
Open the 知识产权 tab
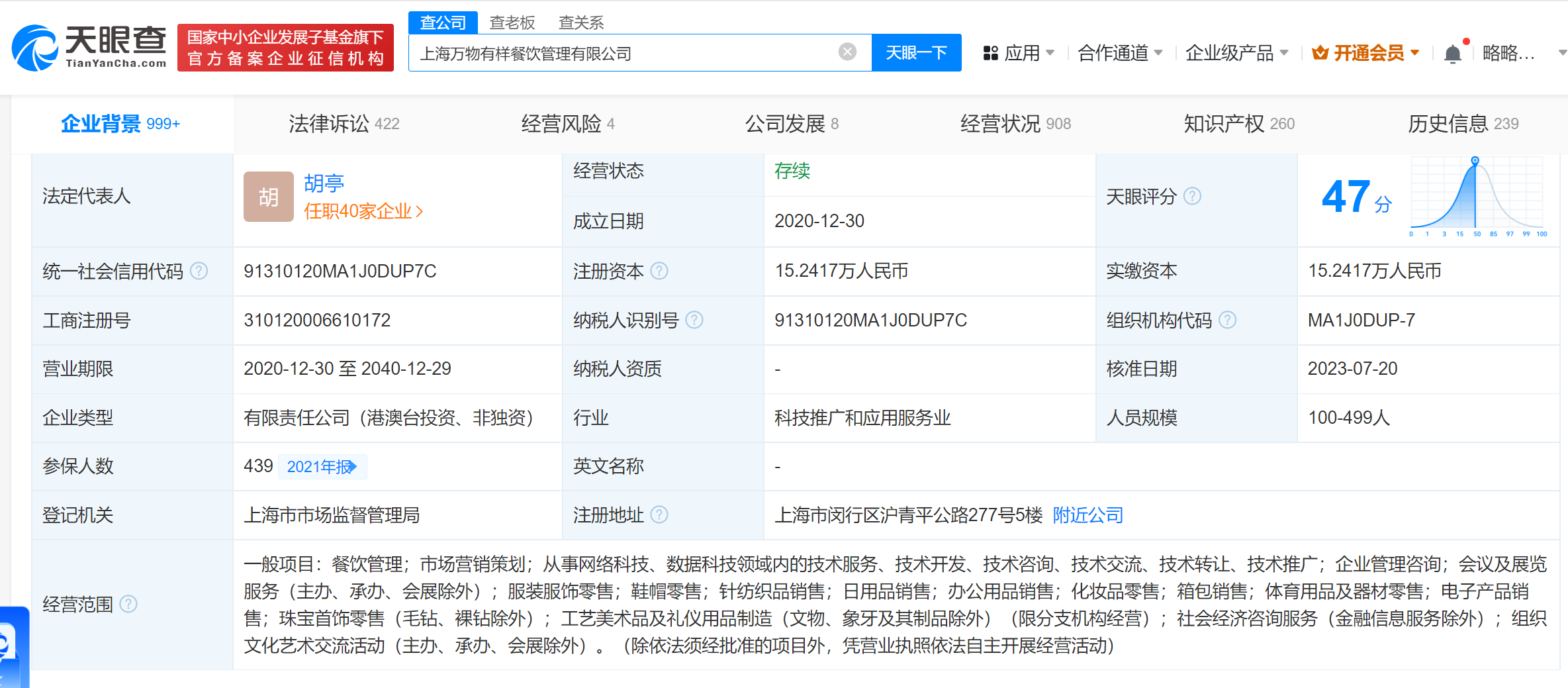pyautogui.click(x=1239, y=124)
